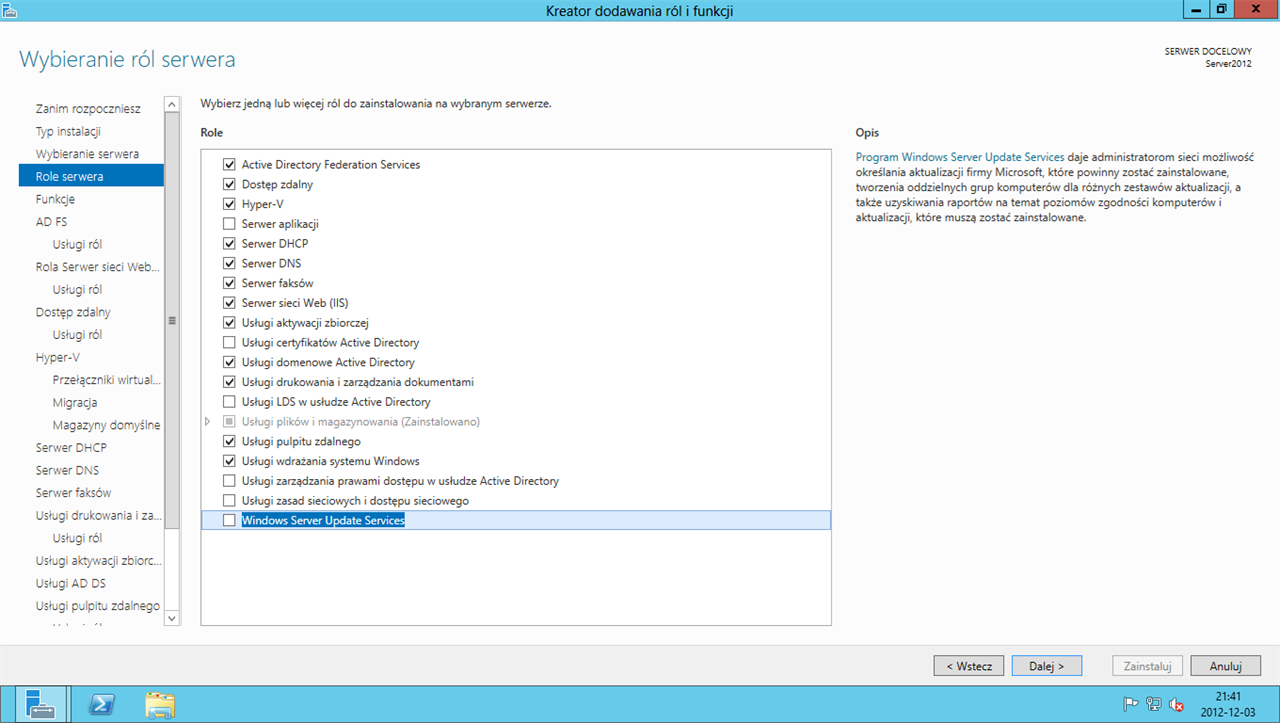Uncheck the Serwer faksów checkbox
This screenshot has height=723, width=1280.
(x=230, y=283)
